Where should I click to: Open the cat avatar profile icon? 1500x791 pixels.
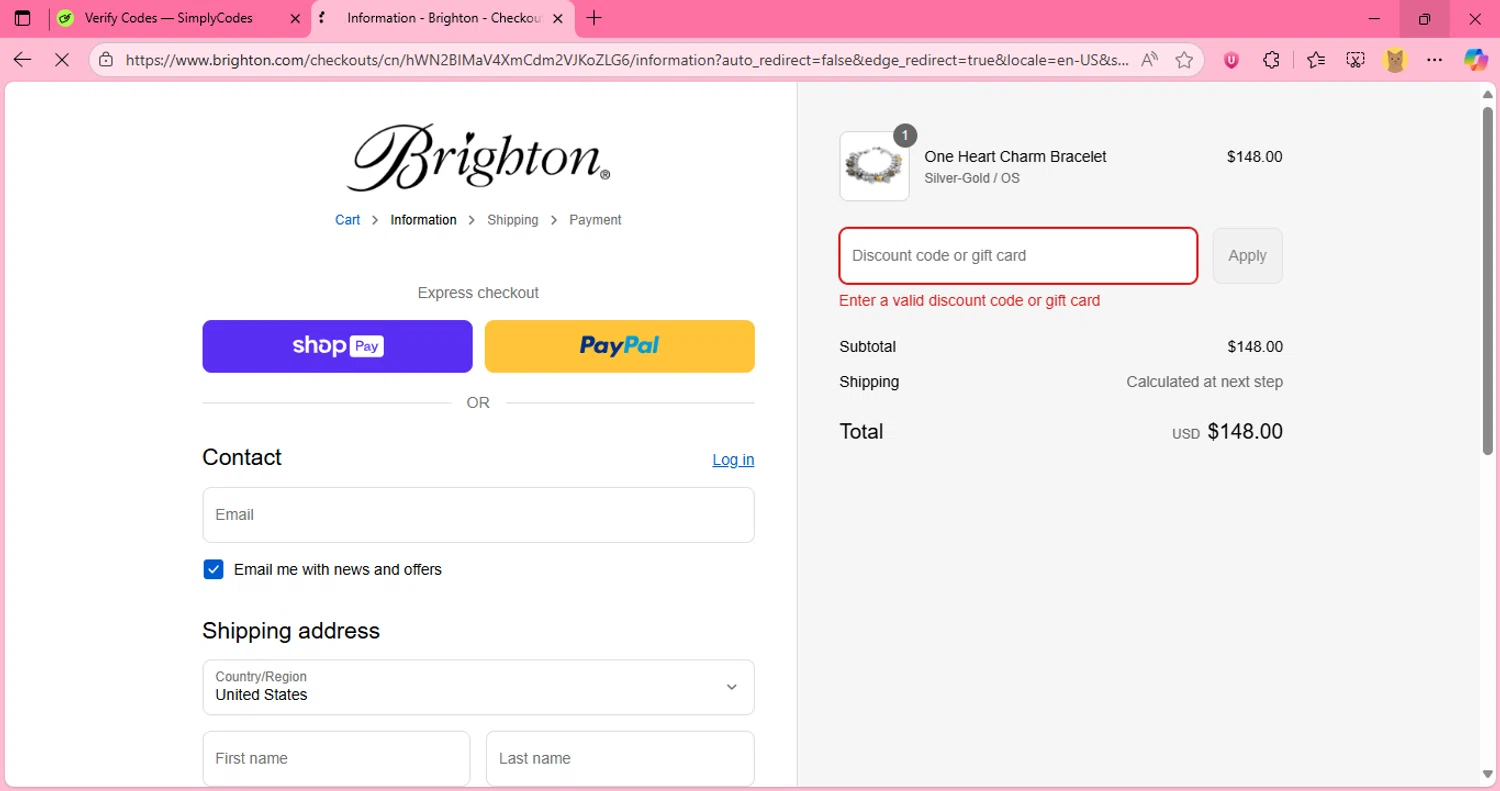1395,60
